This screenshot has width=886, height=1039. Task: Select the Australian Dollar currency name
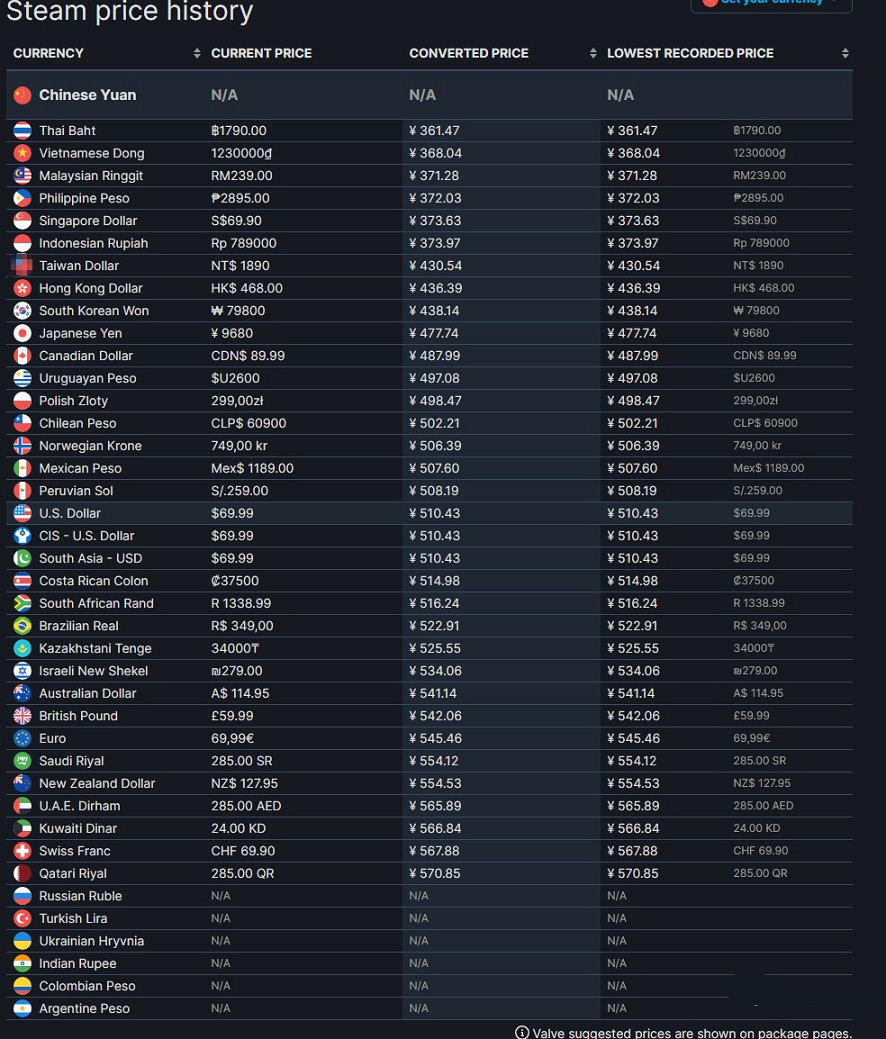(87, 694)
